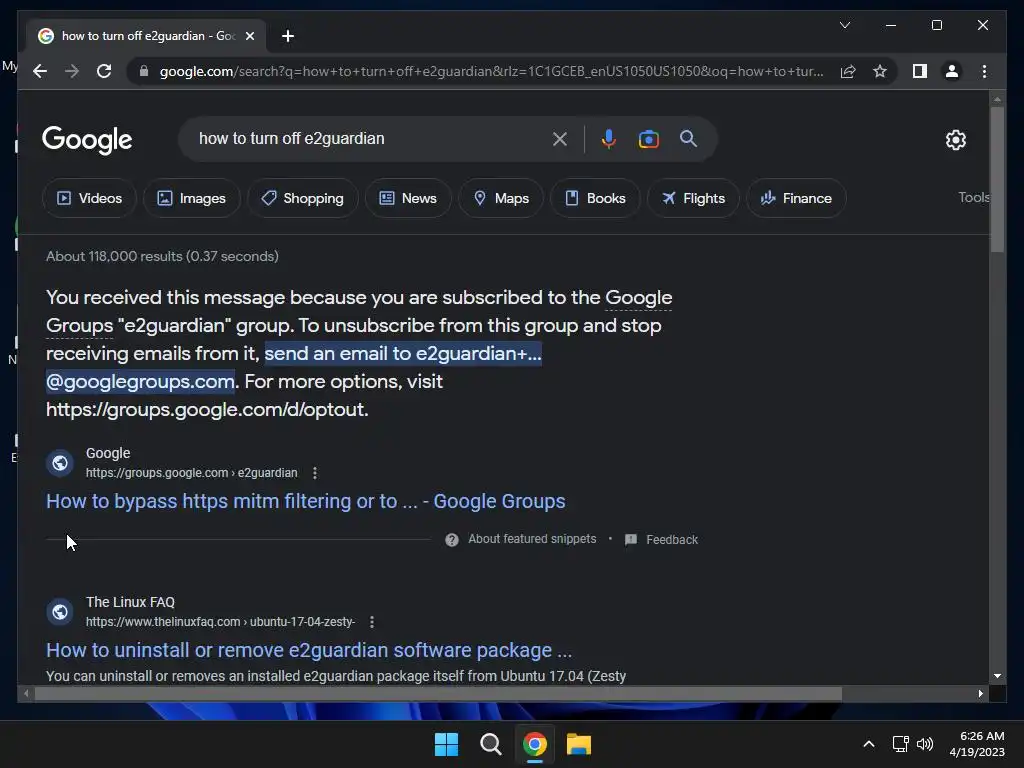Open 'How to uninstall or remove e2guardian' result
Screen dimensions: 1024x768
pyautogui.click(x=309, y=650)
